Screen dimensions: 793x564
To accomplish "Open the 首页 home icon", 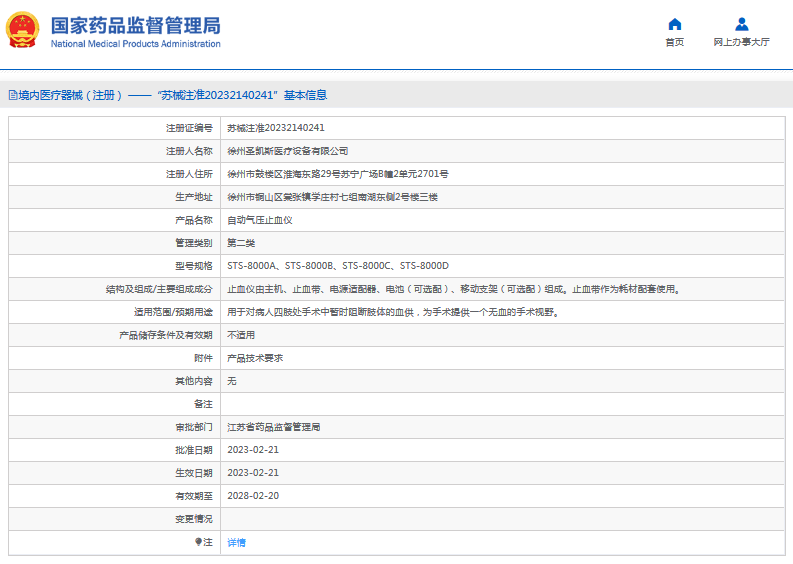I will click(675, 24).
